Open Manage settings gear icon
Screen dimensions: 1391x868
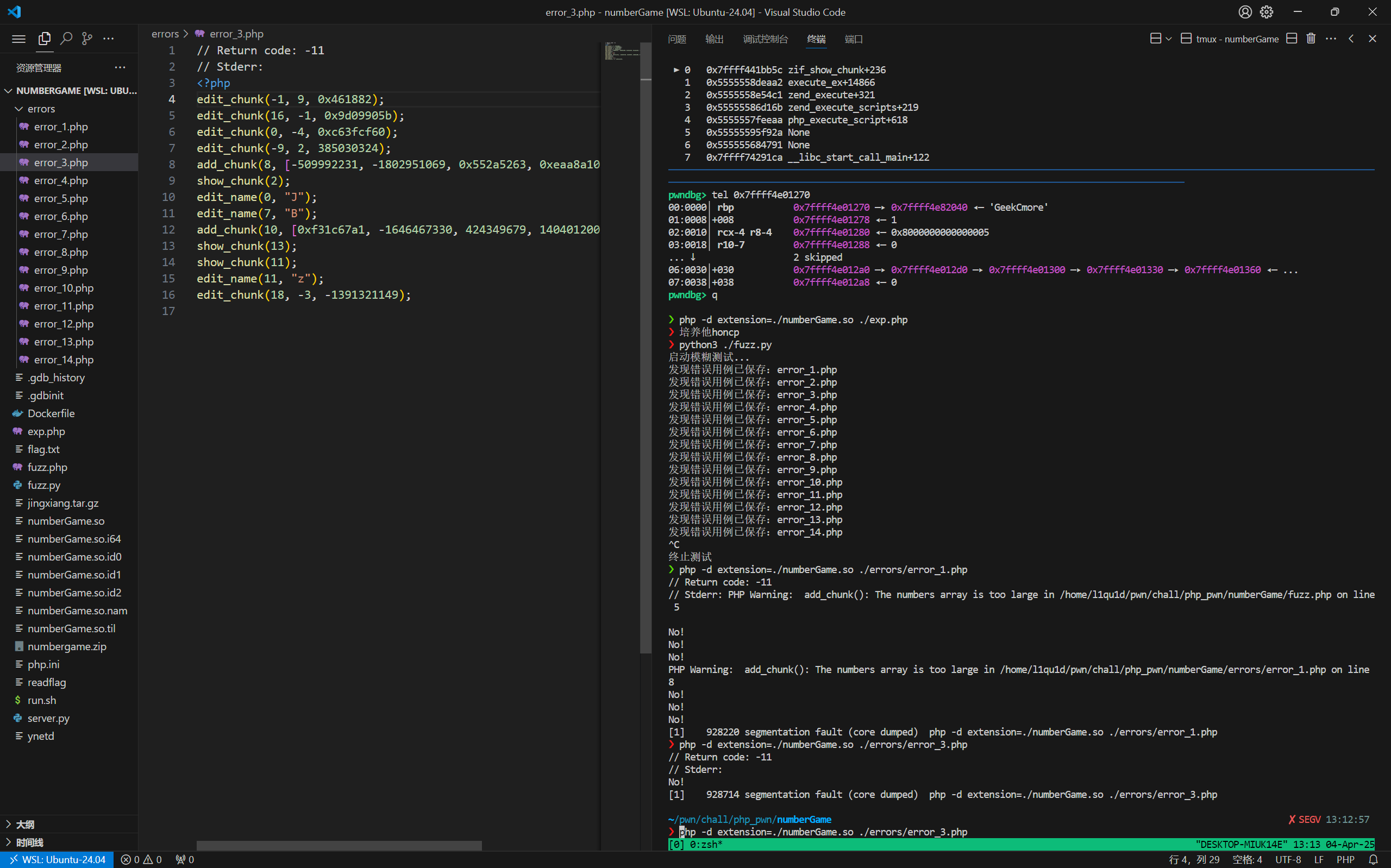click(1267, 12)
